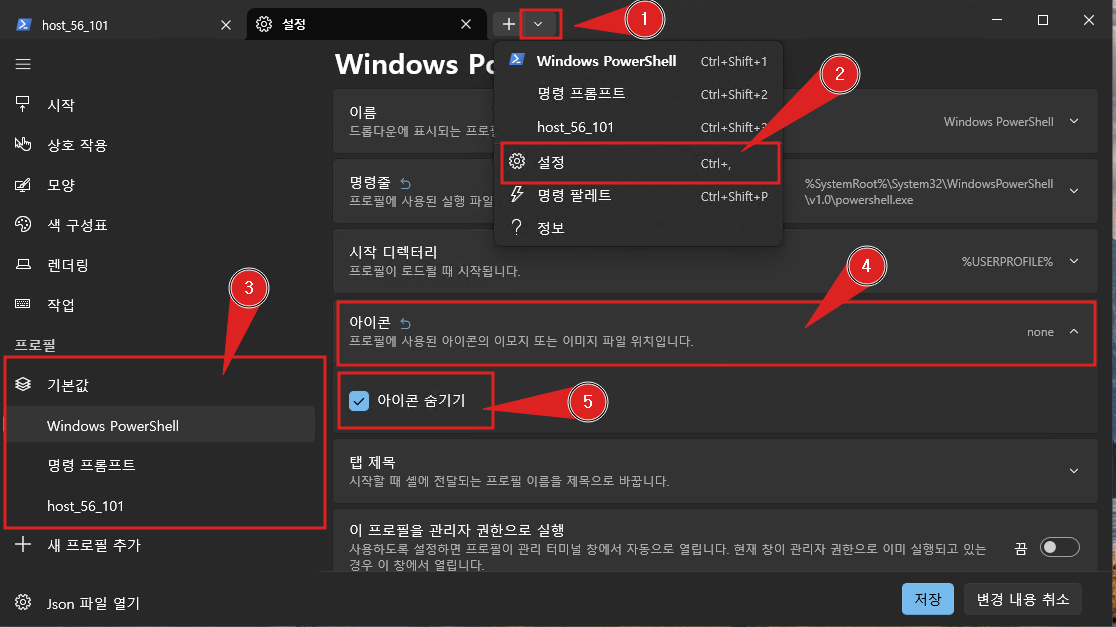
Task: Open 명령 팔레트 from dropdown menu
Action: point(638,195)
